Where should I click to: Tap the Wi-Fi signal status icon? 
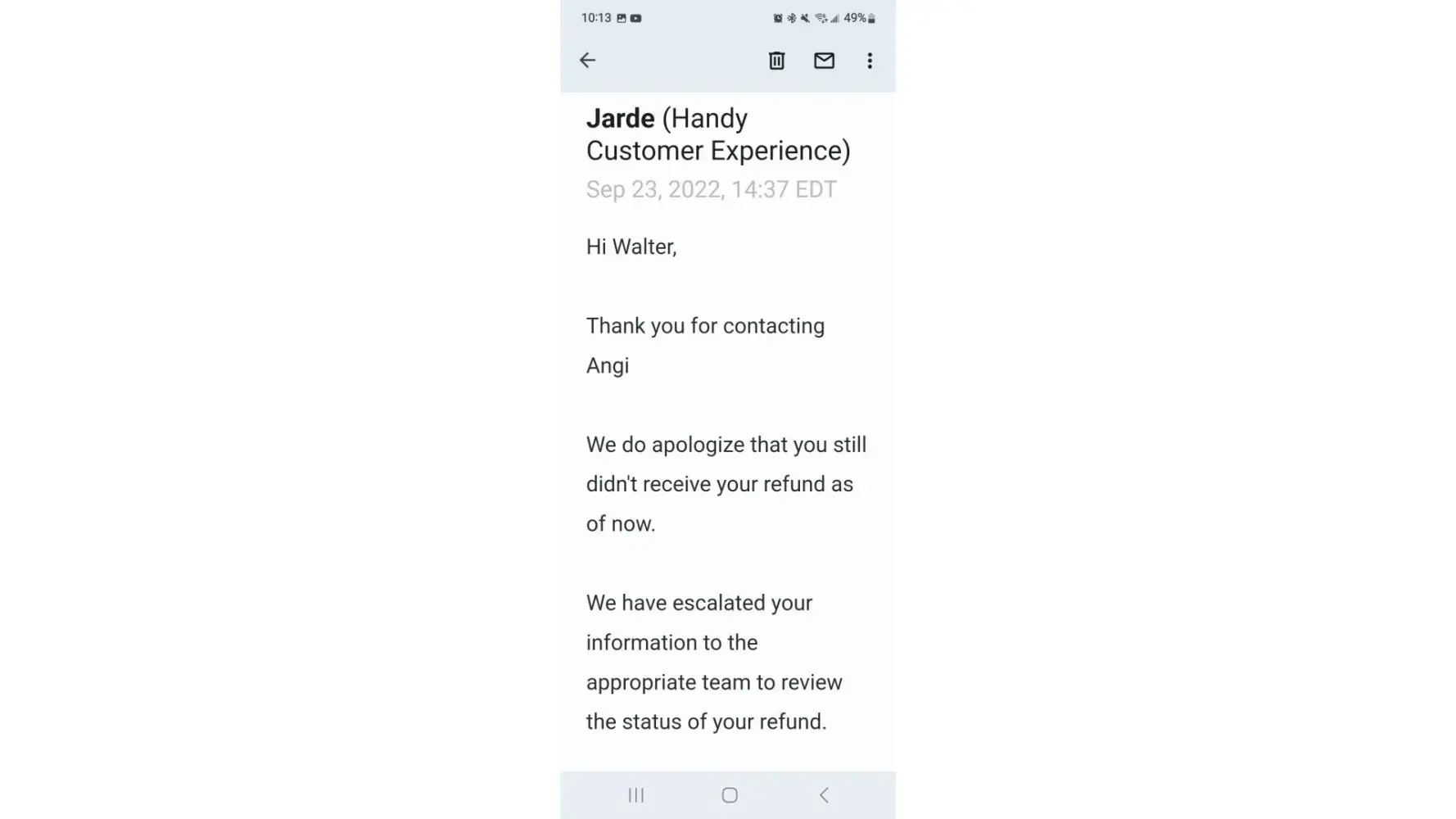(821, 18)
